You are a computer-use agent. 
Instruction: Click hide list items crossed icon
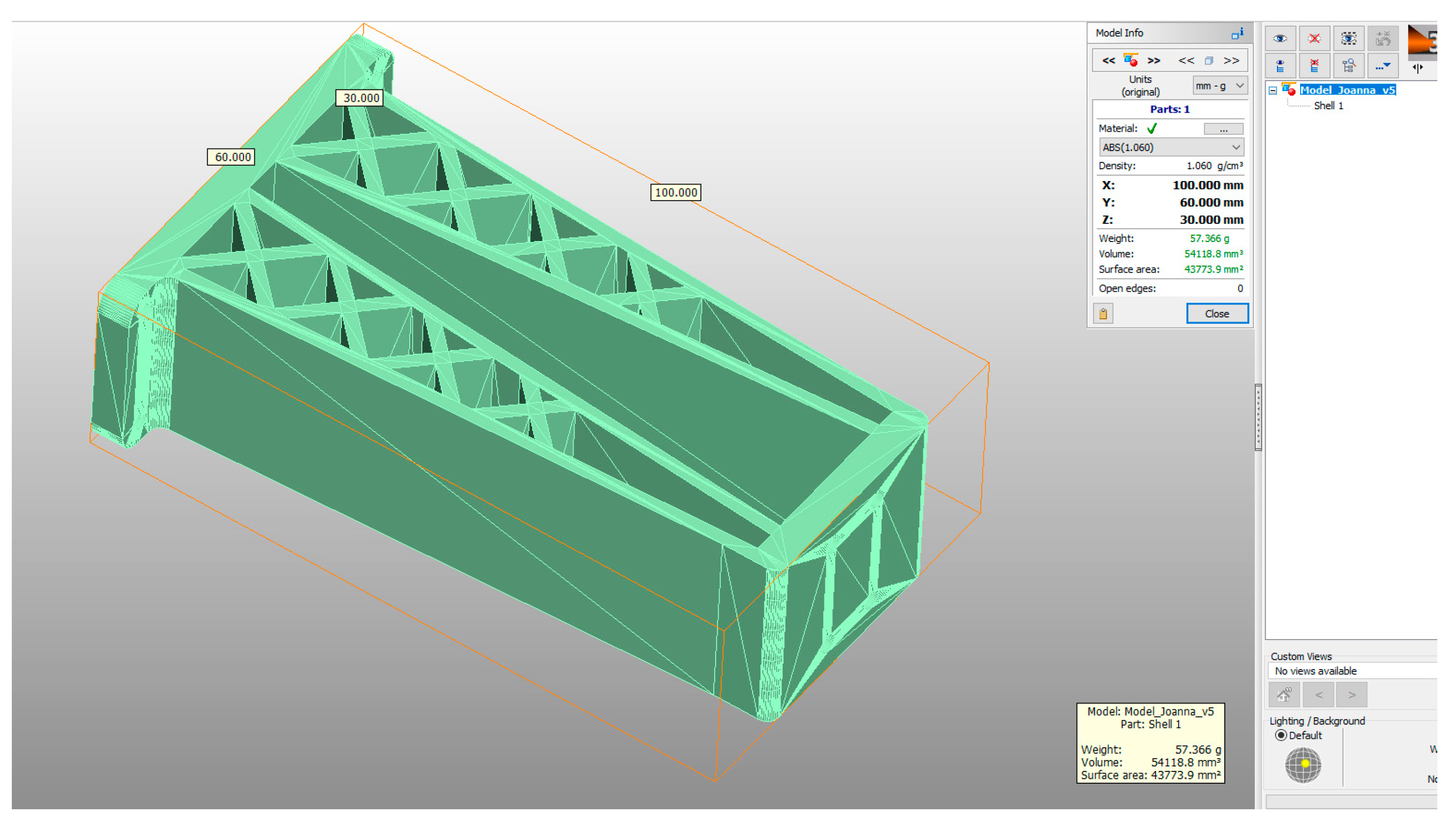1314,67
